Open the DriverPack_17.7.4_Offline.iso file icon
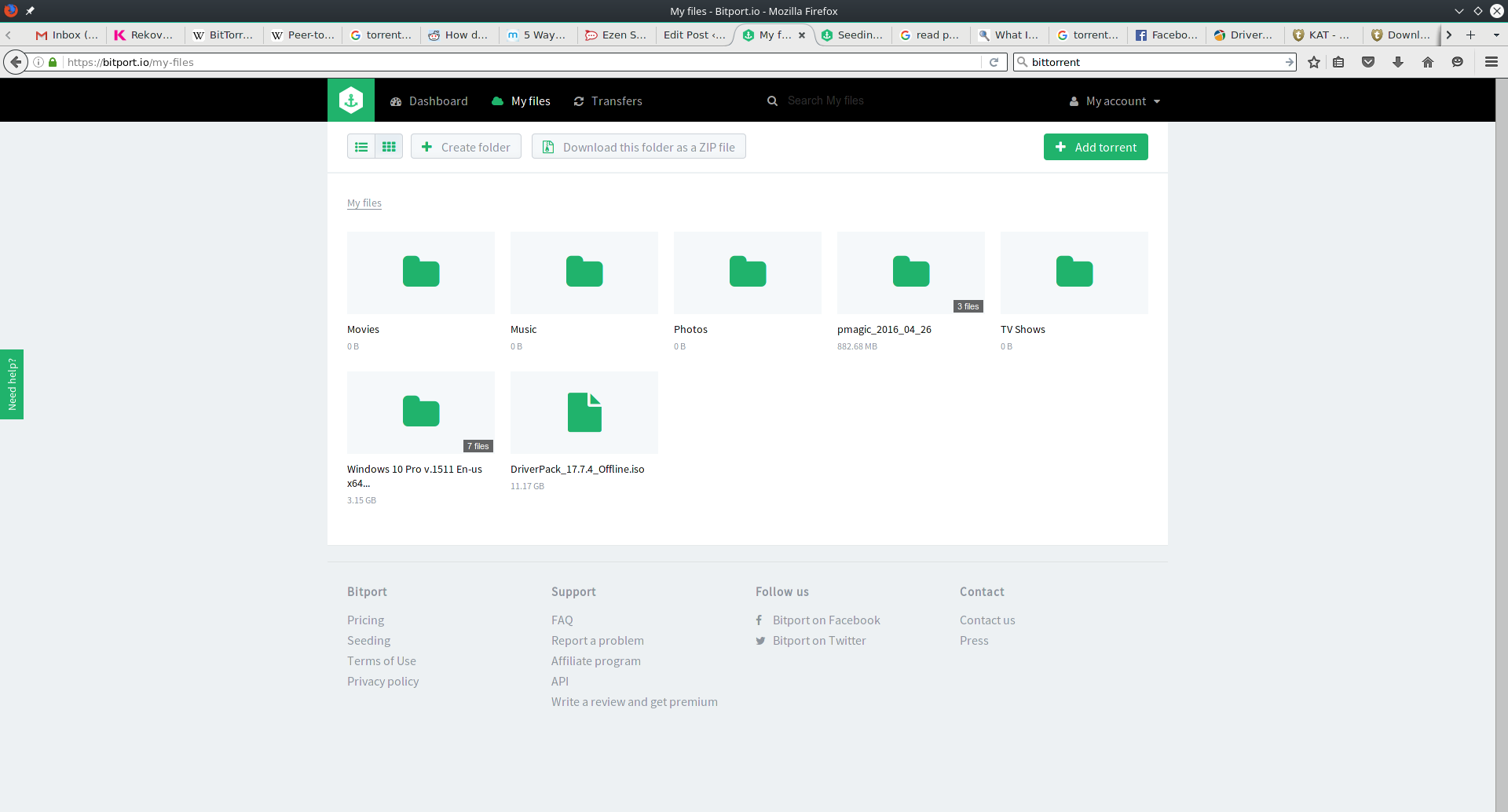The image size is (1508, 812). pyautogui.click(x=584, y=412)
